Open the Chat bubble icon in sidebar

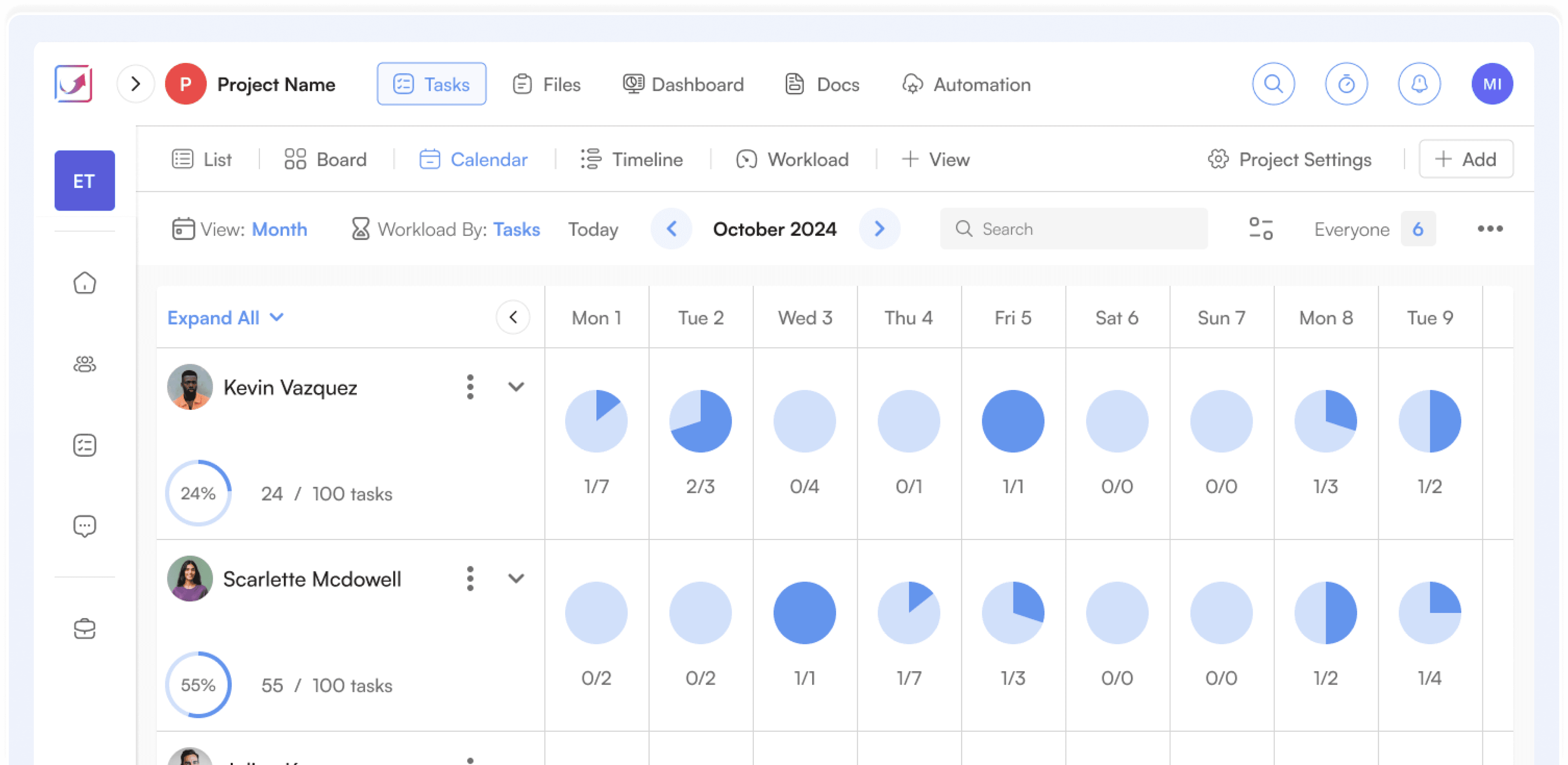click(85, 526)
